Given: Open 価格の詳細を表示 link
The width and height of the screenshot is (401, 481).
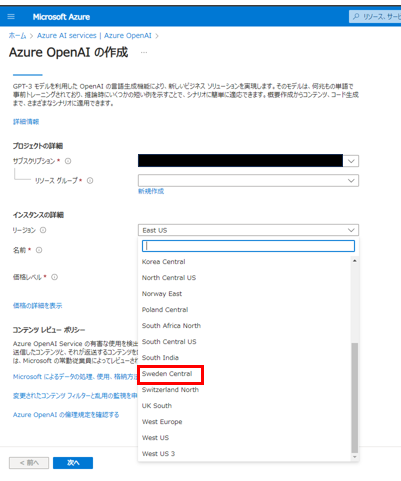Looking at the screenshot, I should pyautogui.click(x=37, y=306).
